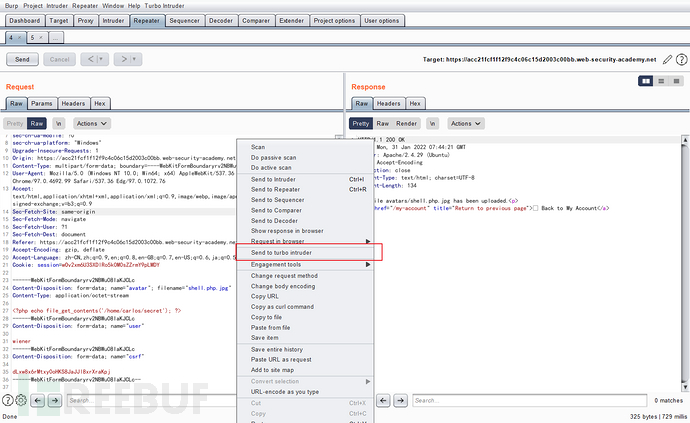Click the edit target pencil icon
690x423 pixels.
[668, 59]
